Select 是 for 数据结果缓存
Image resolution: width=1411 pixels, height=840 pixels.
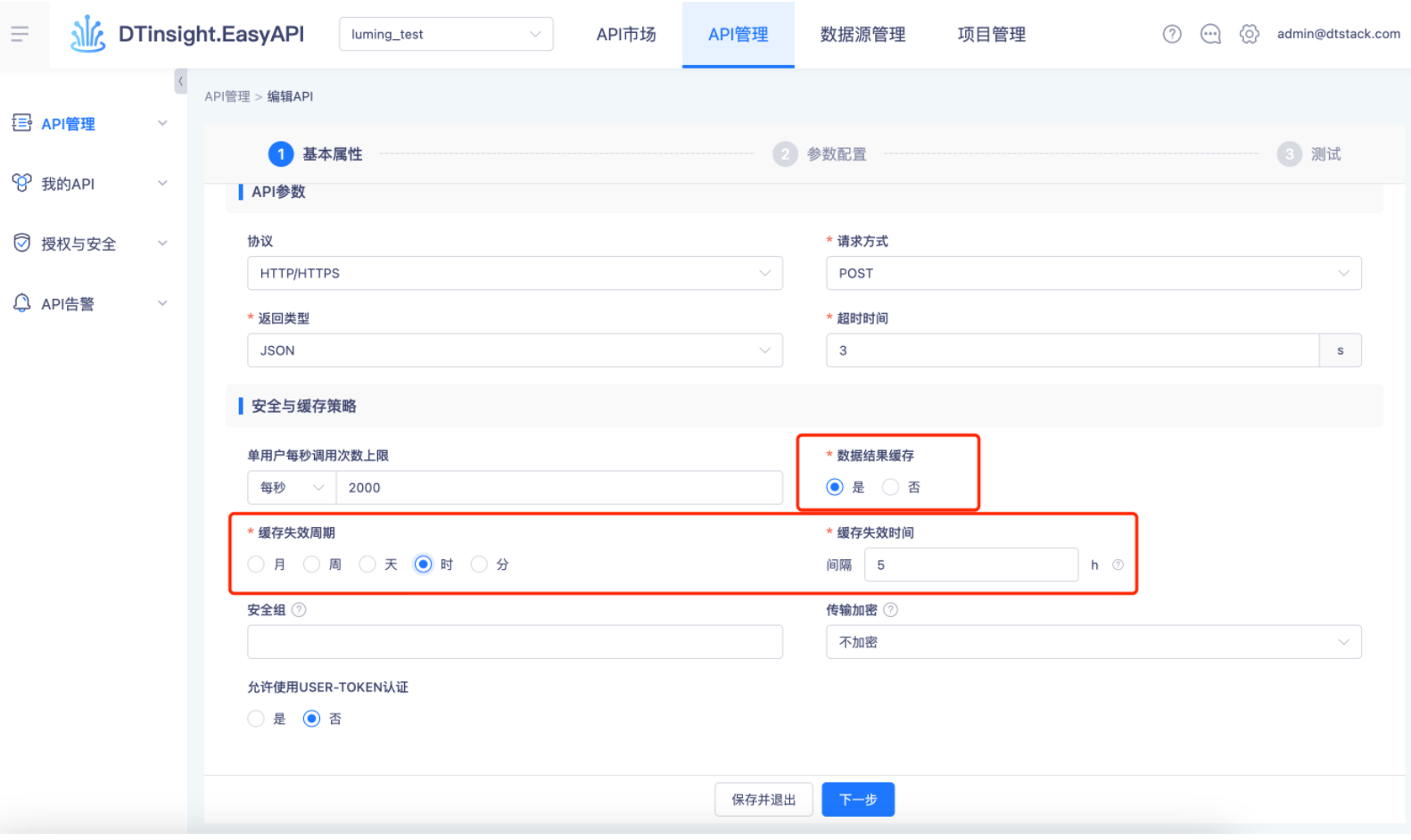835,487
